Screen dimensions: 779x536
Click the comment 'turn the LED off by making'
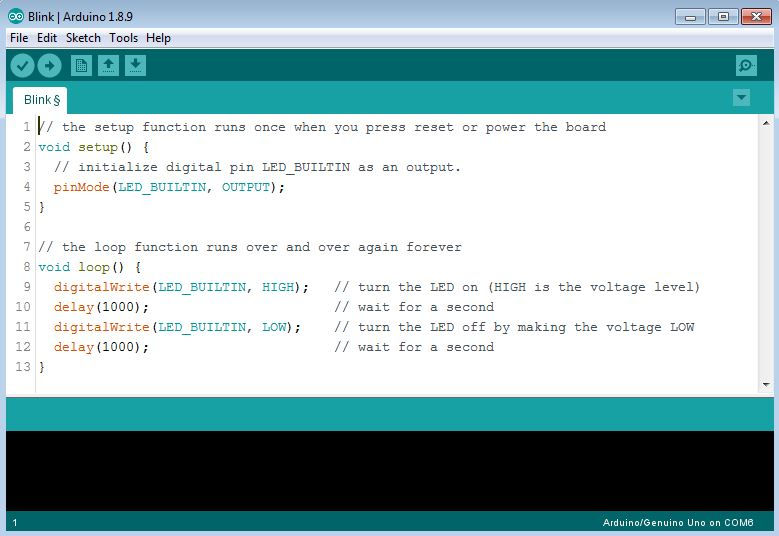[462, 327]
